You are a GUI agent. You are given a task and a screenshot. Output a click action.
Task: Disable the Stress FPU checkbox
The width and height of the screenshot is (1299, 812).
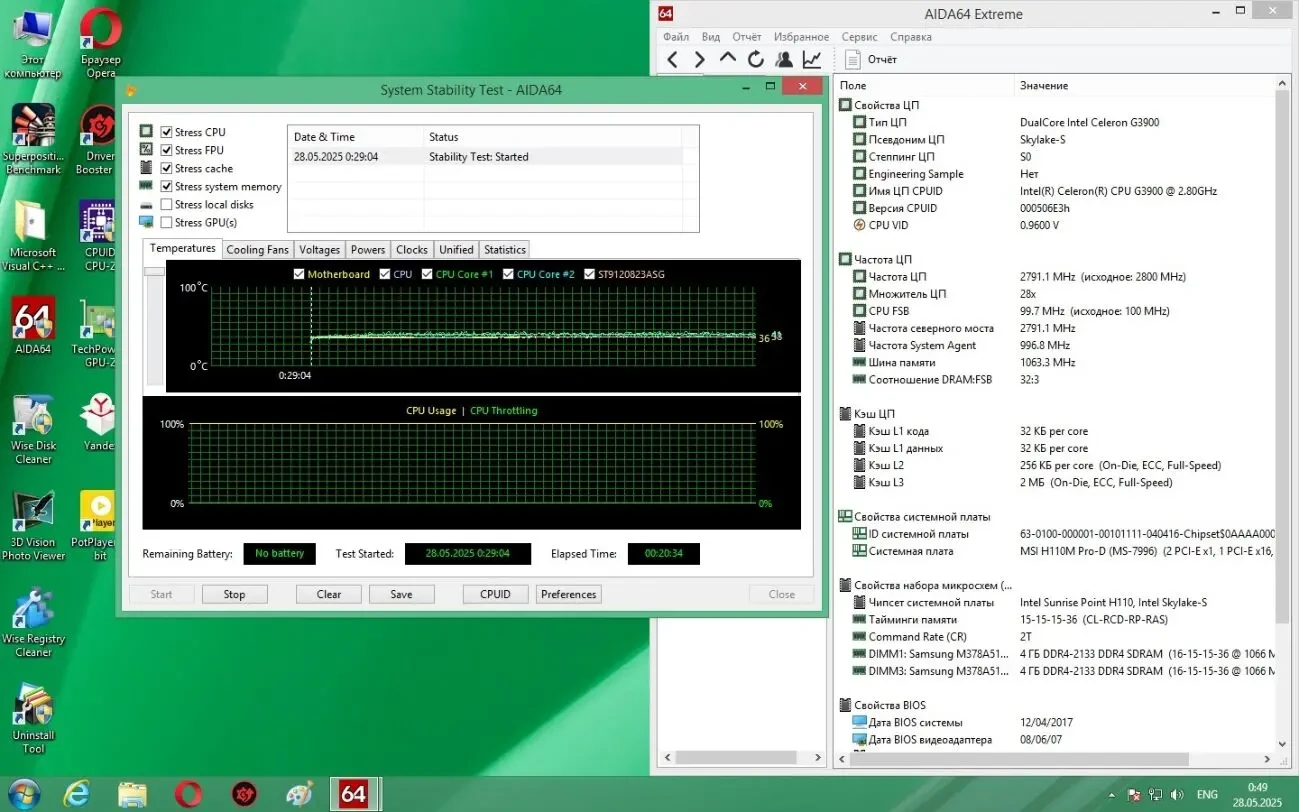[165, 149]
